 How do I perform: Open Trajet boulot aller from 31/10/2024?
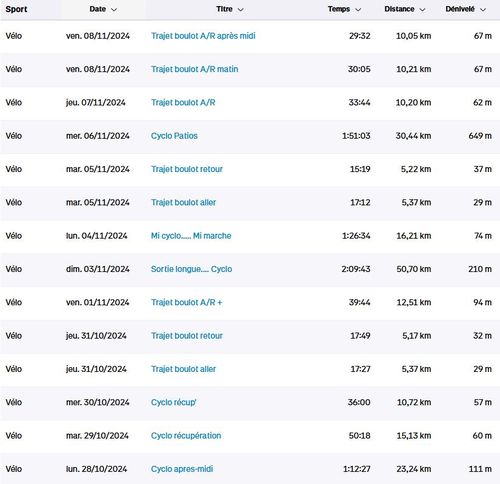pos(183,369)
